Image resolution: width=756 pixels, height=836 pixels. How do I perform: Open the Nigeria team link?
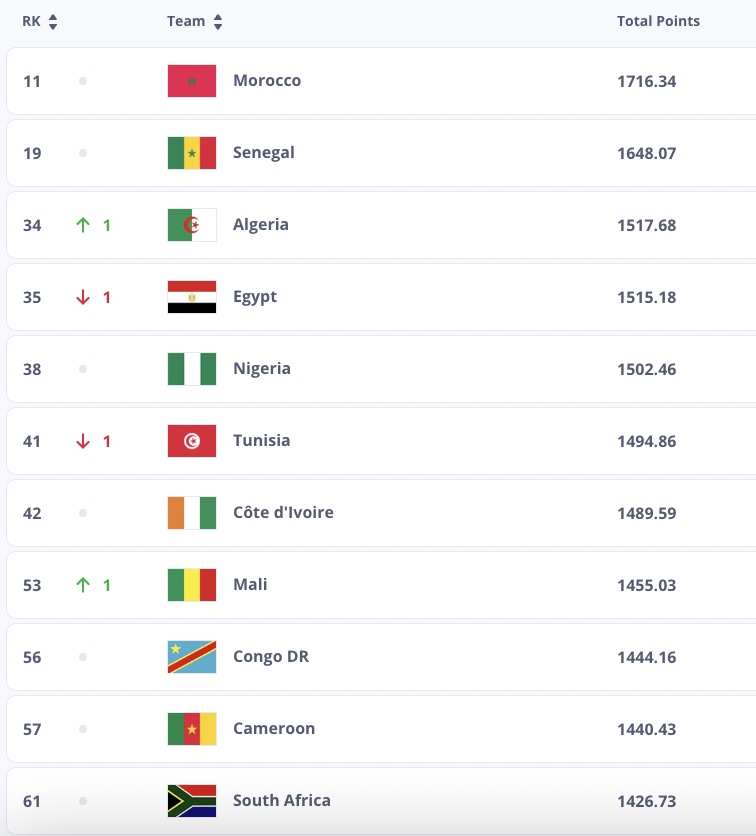pyautogui.click(x=262, y=369)
